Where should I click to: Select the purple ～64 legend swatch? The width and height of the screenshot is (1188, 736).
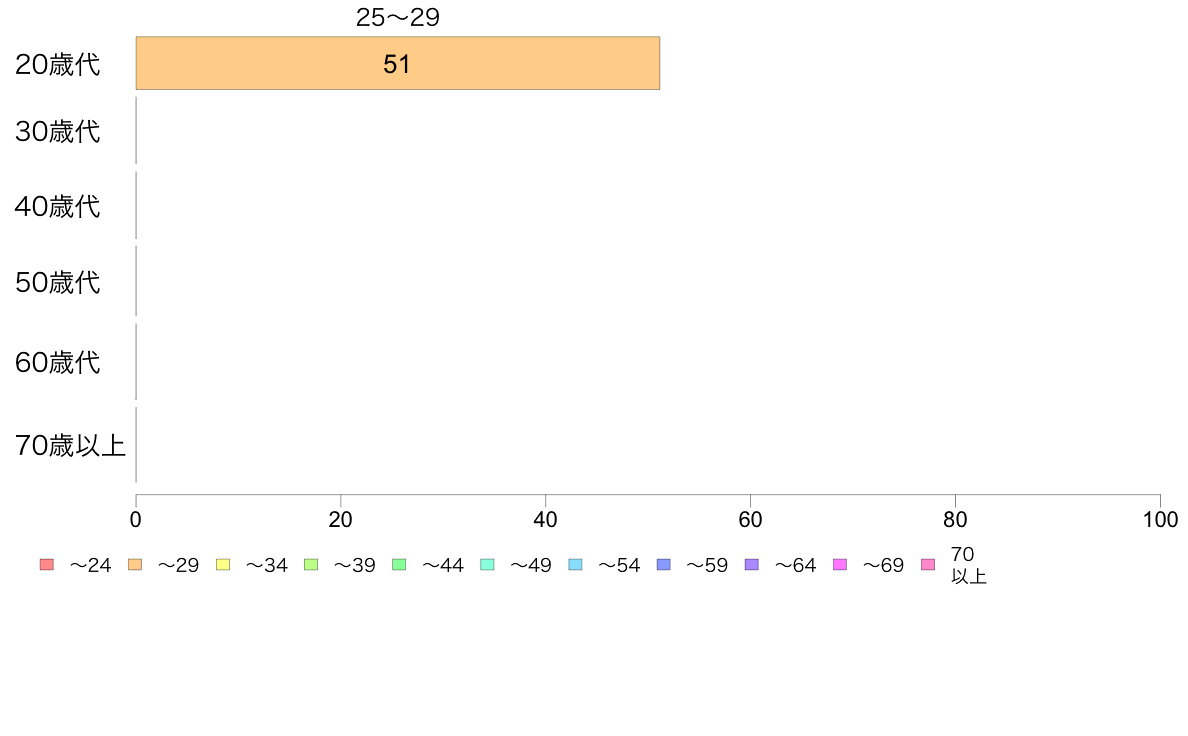tap(752, 565)
